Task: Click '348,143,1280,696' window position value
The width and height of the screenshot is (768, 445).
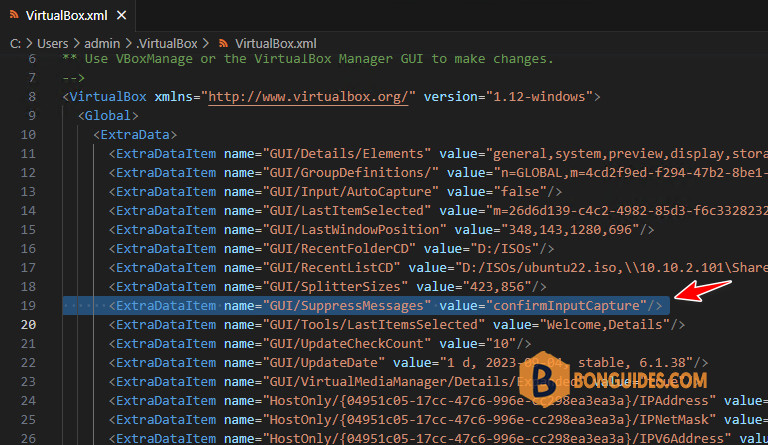Action: click(x=570, y=231)
